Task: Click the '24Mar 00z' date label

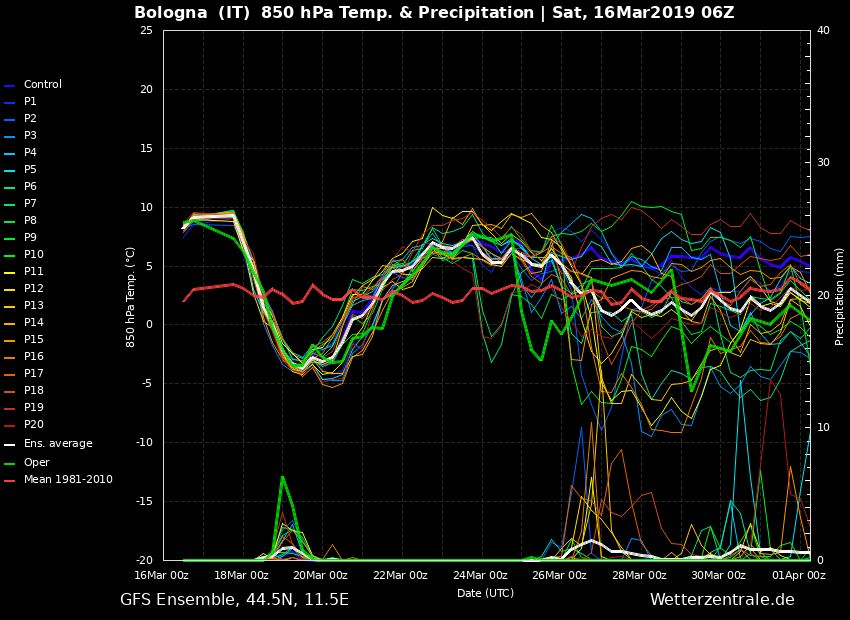Action: (480, 576)
